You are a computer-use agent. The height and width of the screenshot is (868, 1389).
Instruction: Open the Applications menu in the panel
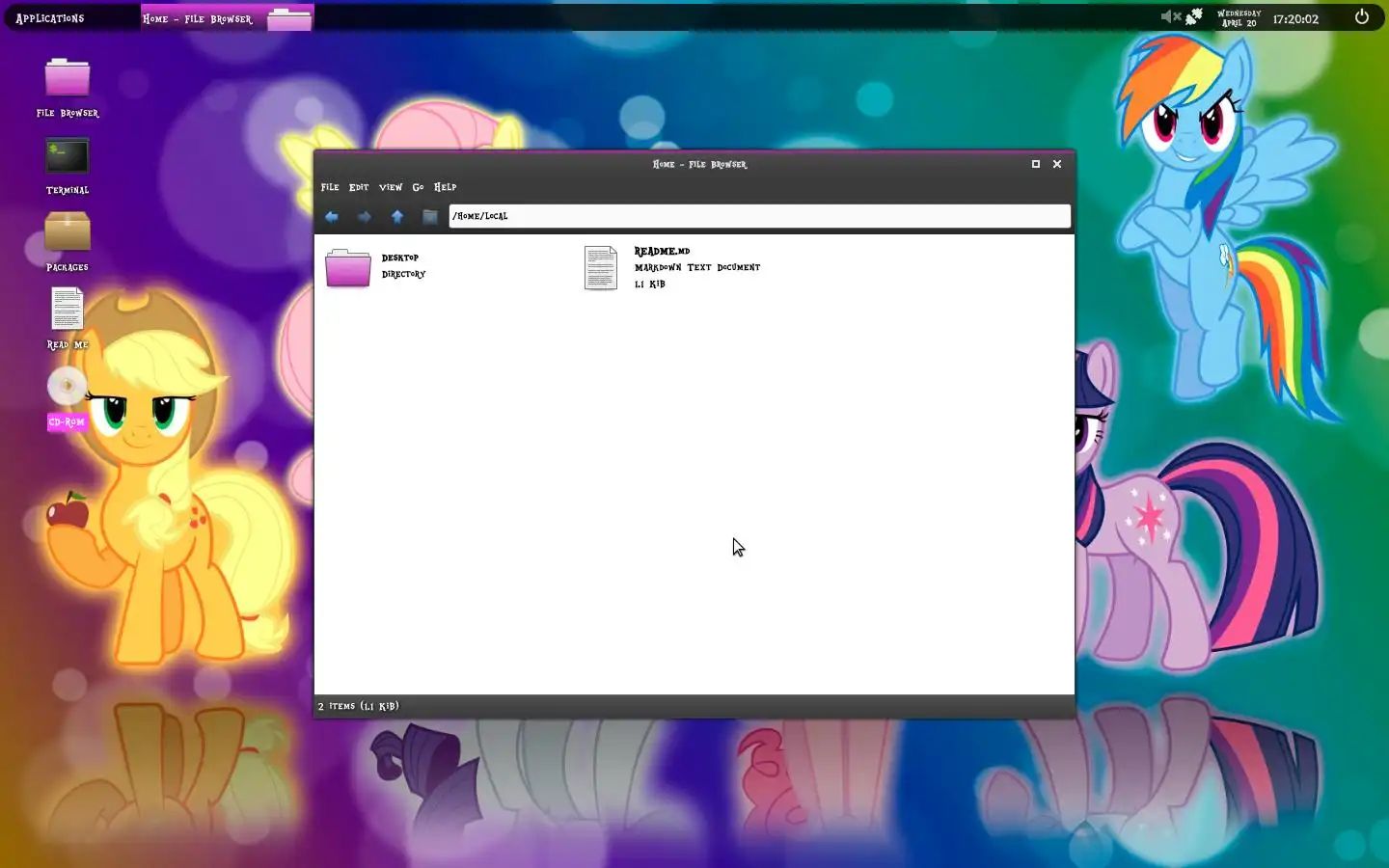point(50,18)
